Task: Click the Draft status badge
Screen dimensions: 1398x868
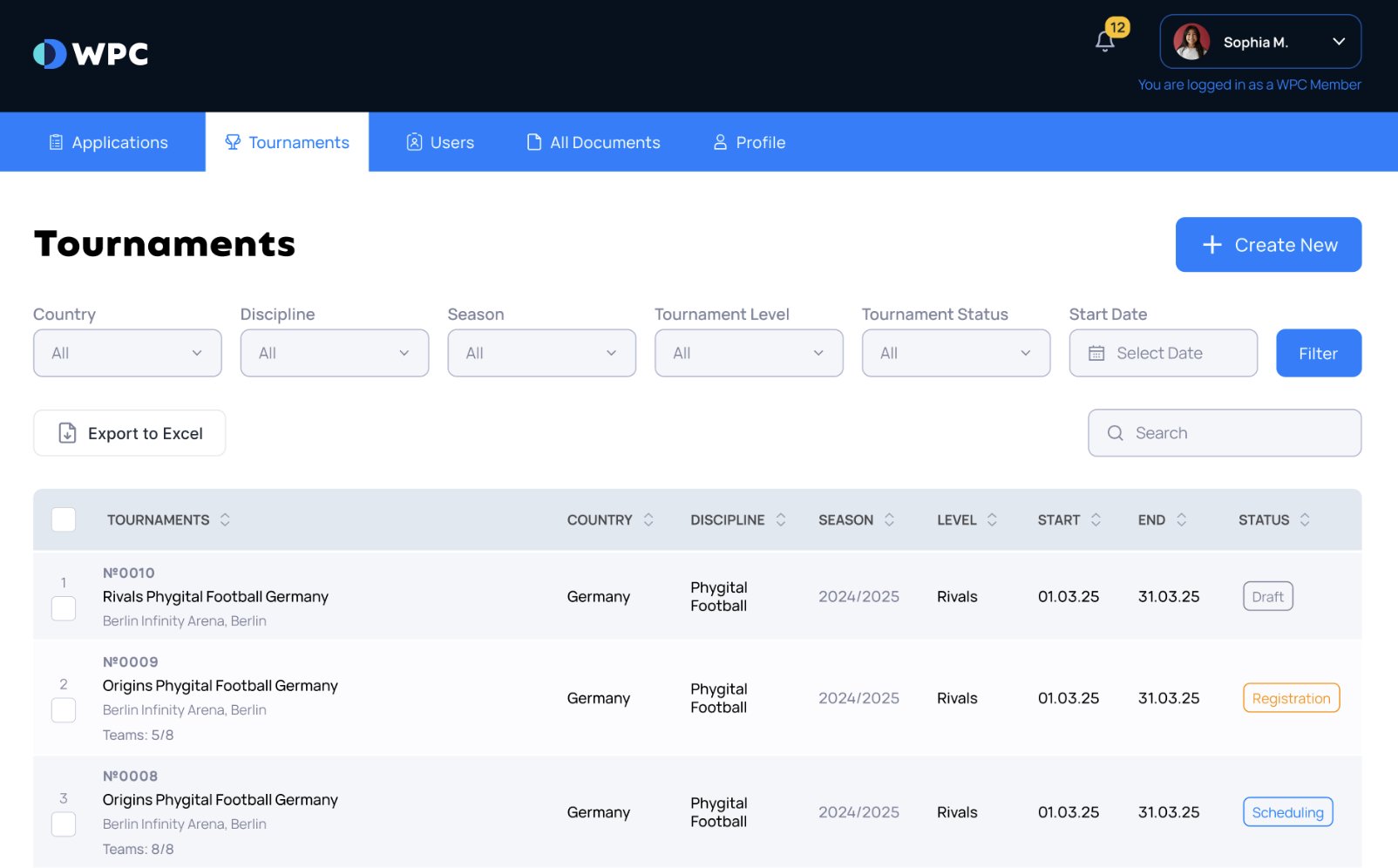Action: pyautogui.click(x=1267, y=597)
